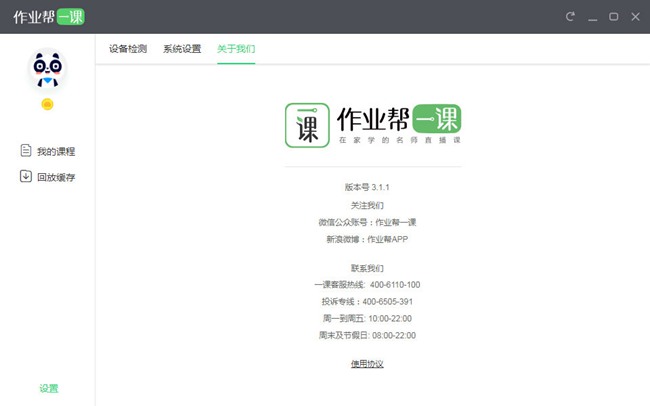Open the 使用协议 link

(x=367, y=364)
